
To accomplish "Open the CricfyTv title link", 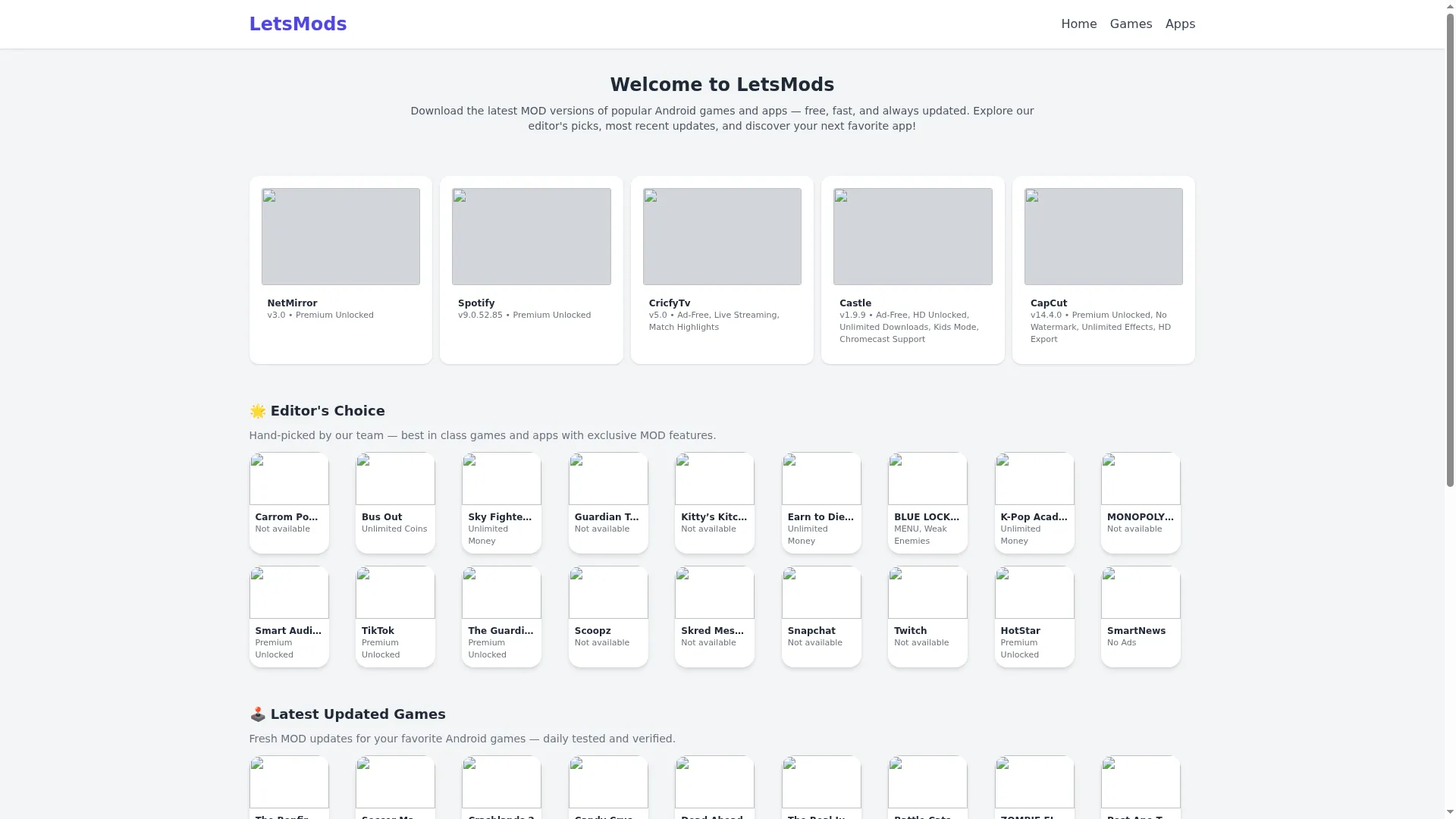I will coord(670,303).
